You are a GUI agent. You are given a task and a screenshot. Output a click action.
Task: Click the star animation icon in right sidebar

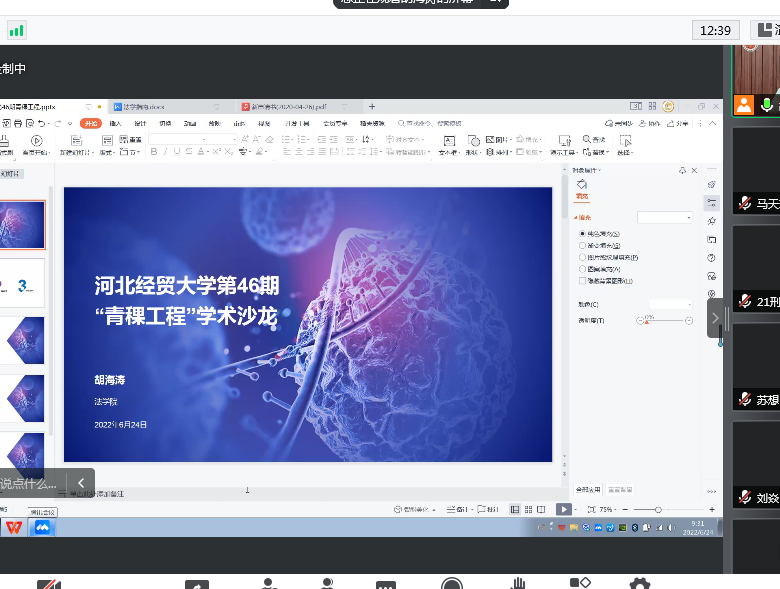click(x=712, y=221)
